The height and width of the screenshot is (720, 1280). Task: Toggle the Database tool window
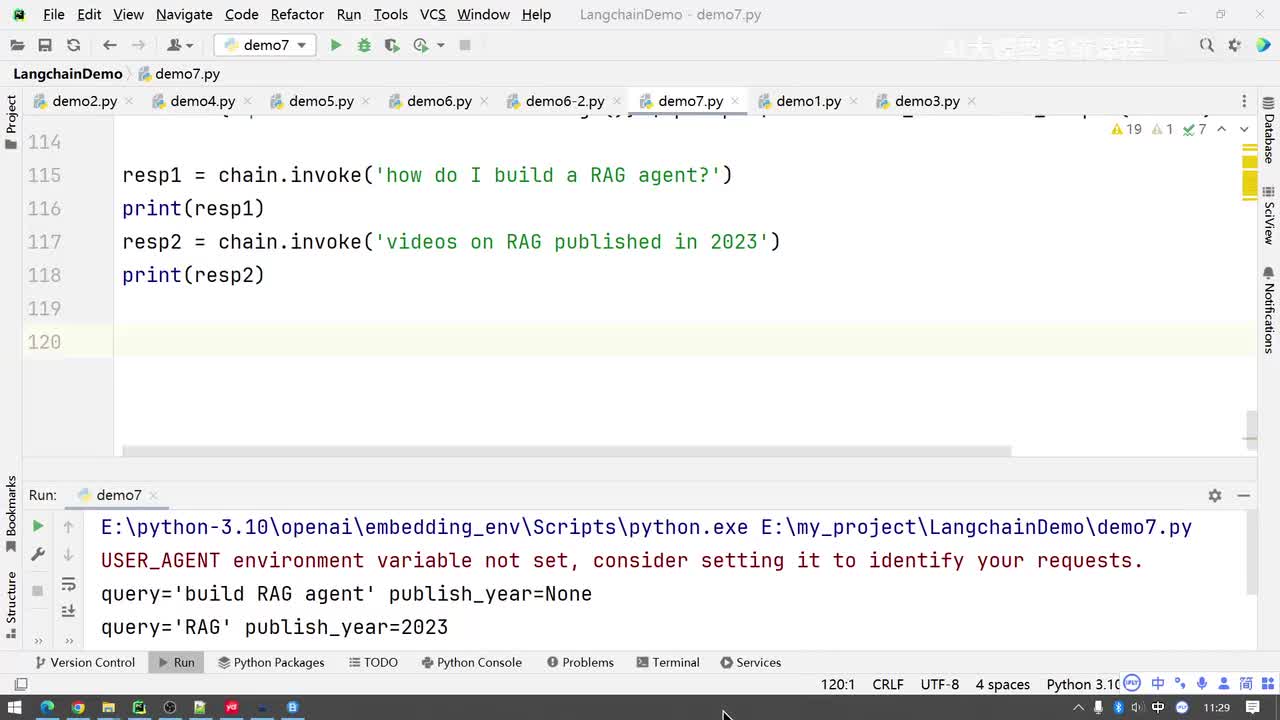point(1268,130)
